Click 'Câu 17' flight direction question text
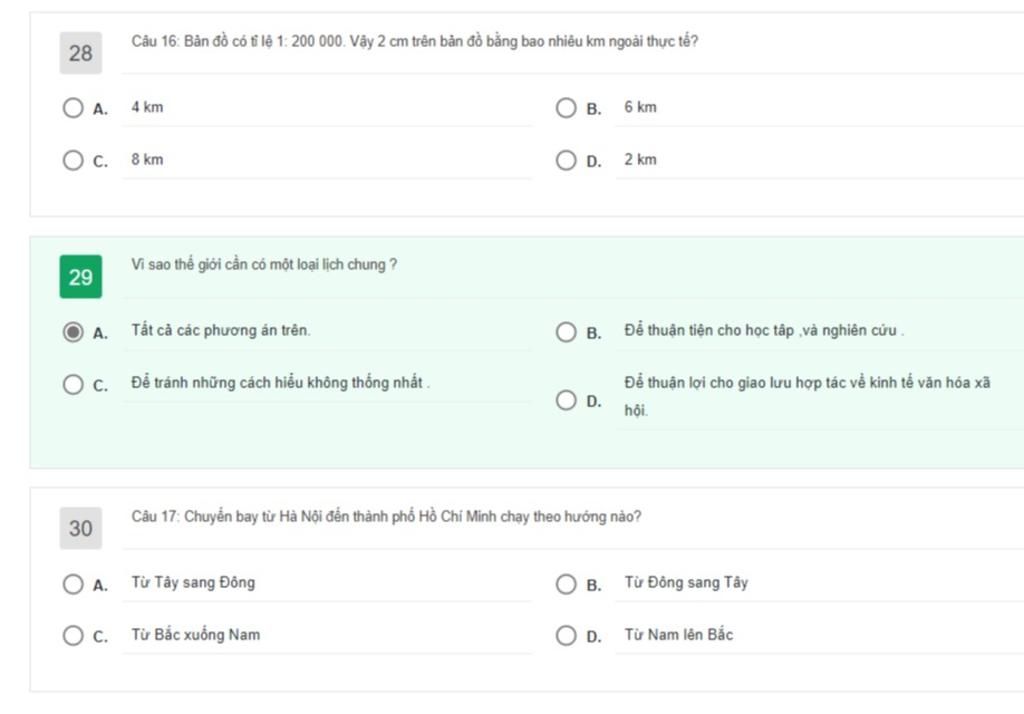 click(386, 517)
